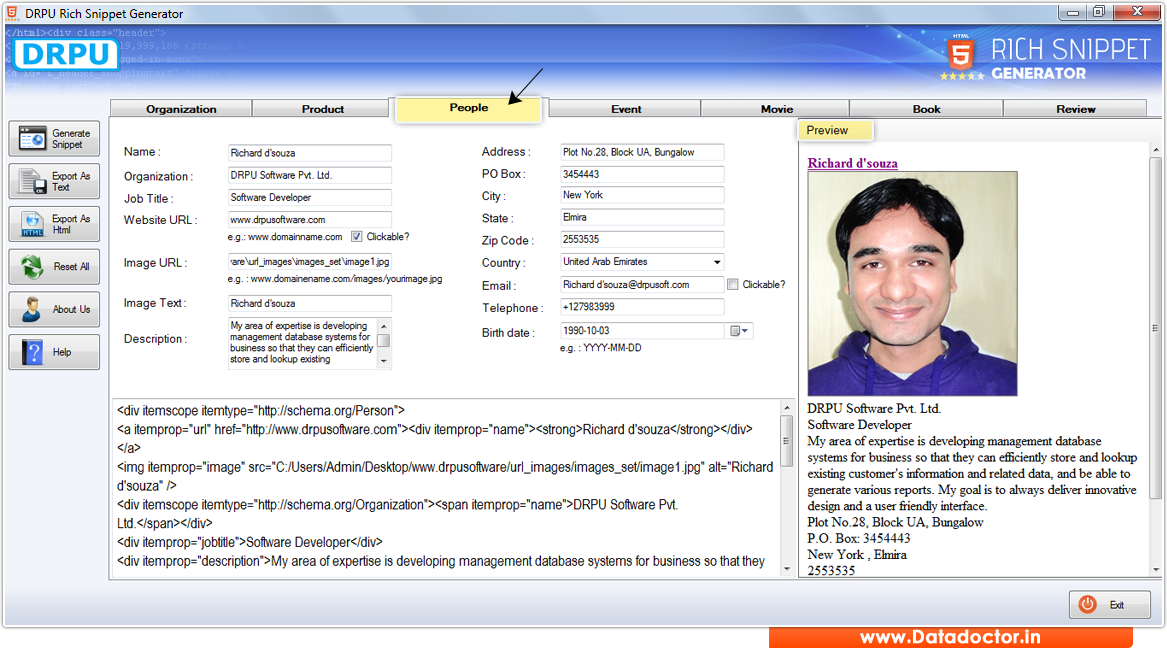Click the red power icon on Exit
Viewport: 1167px width, 648px height.
point(1087,604)
